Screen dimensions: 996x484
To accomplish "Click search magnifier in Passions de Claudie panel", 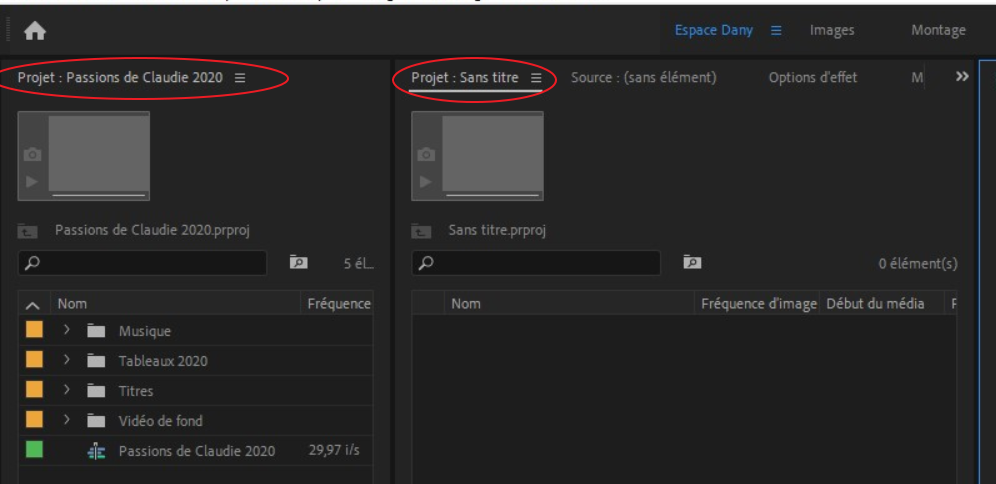I will point(32,263).
